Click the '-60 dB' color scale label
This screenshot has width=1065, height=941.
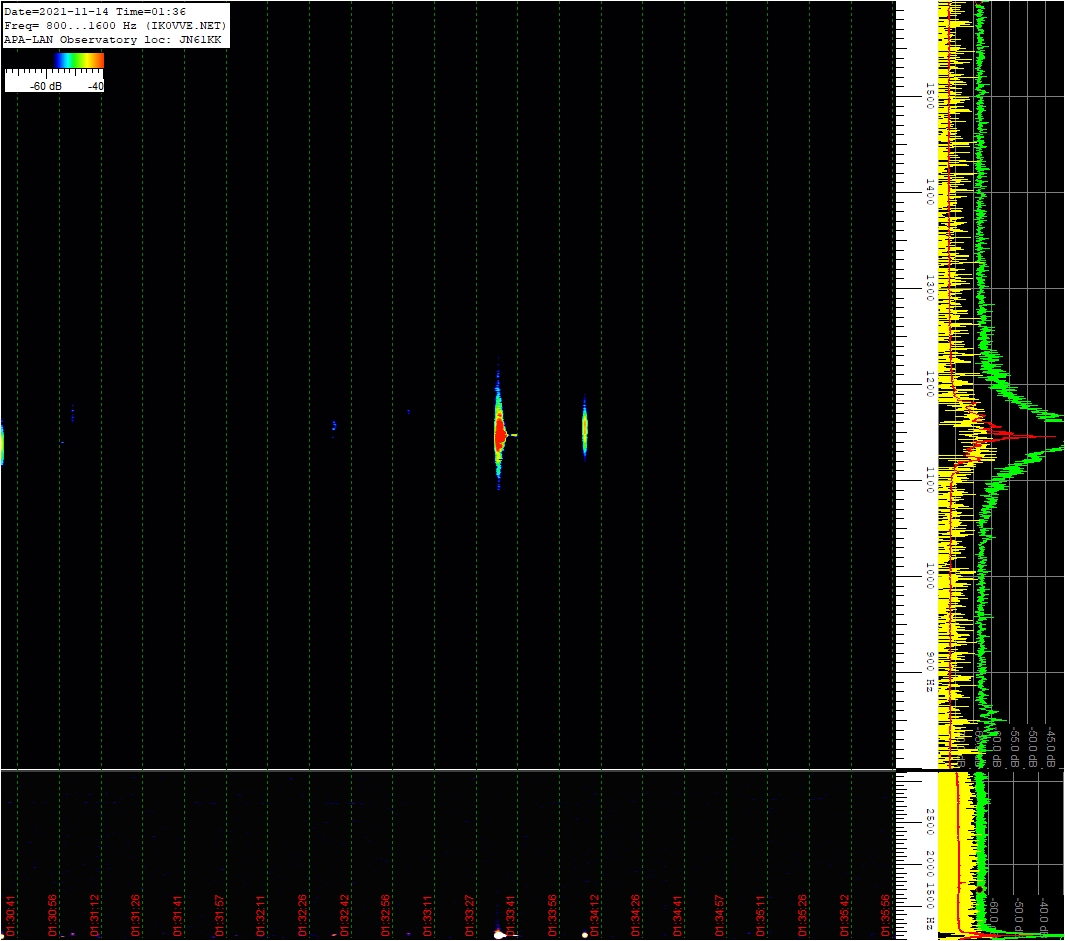point(46,86)
